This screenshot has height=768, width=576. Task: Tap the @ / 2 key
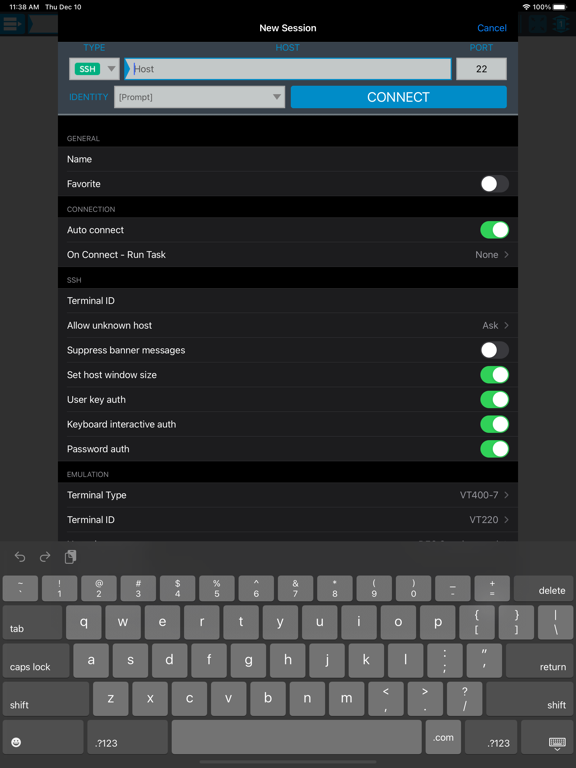99,588
